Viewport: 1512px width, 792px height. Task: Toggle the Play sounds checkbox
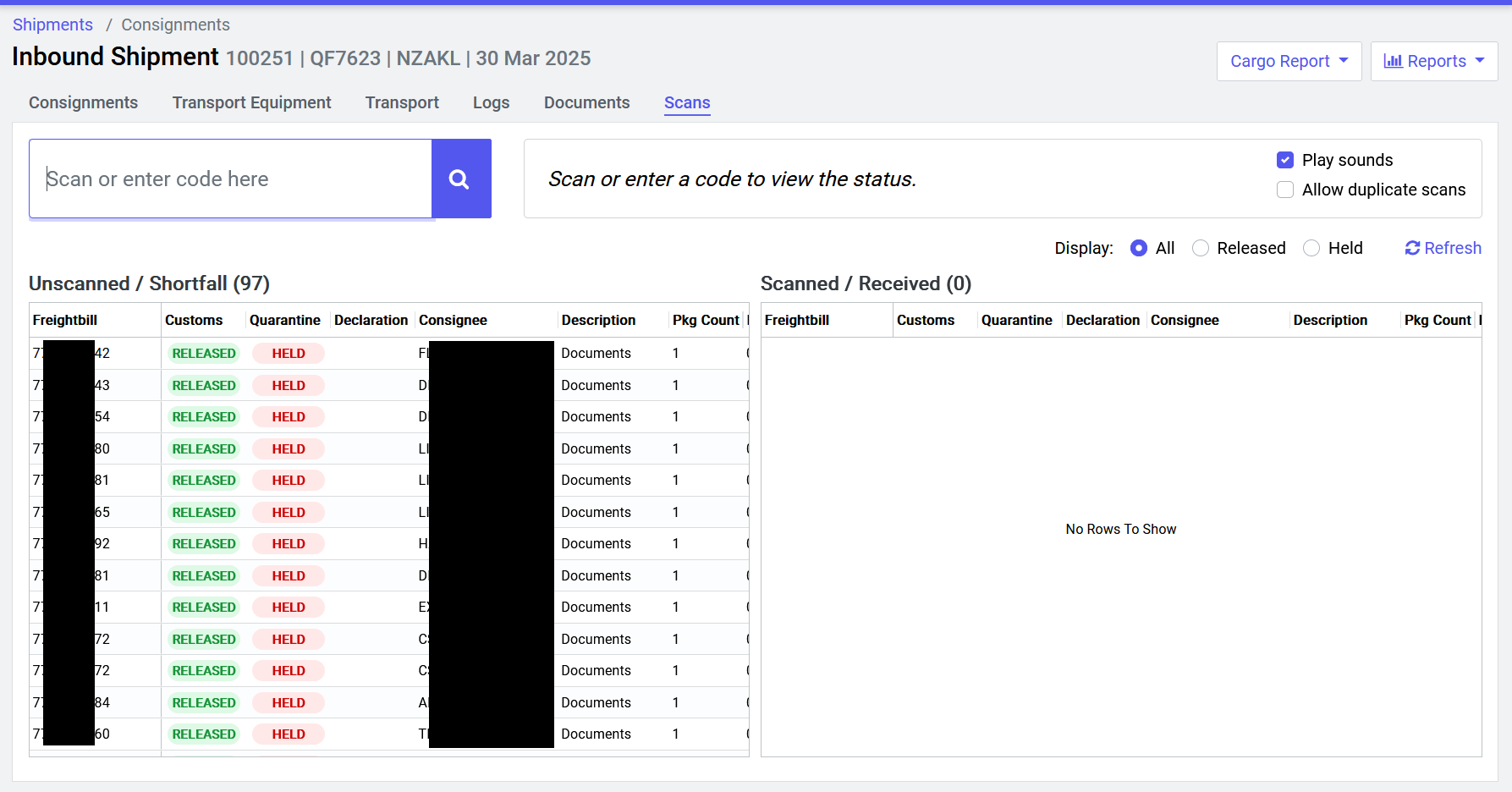pos(1285,160)
